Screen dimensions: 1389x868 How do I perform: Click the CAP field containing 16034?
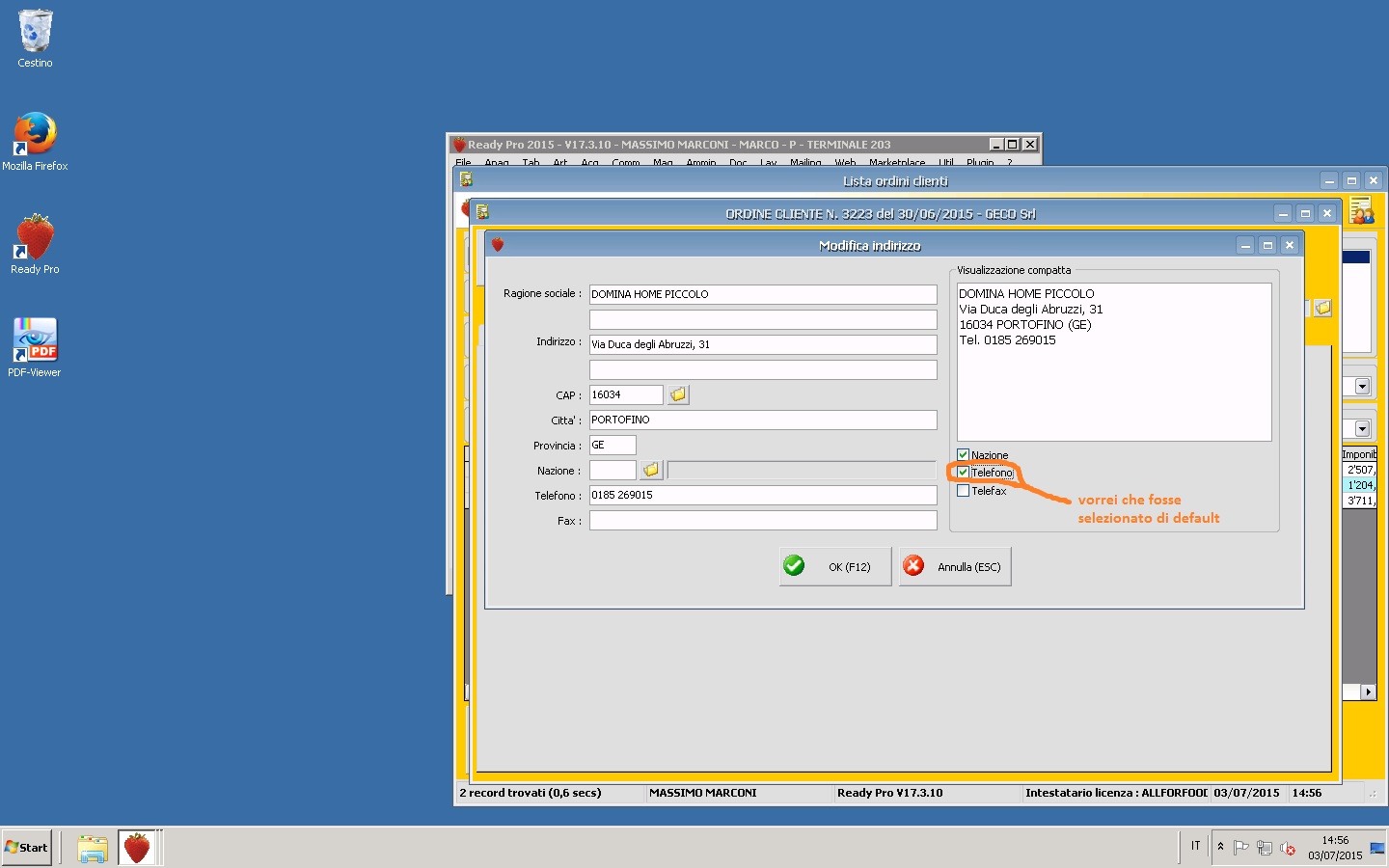tap(626, 394)
